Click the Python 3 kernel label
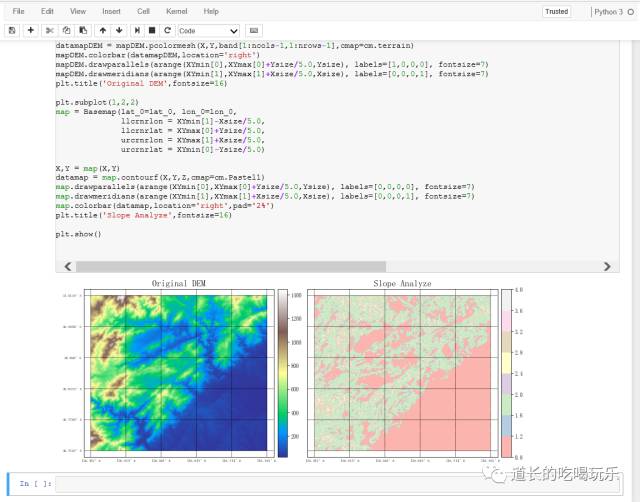This screenshot has width=640, height=502. pos(608,12)
